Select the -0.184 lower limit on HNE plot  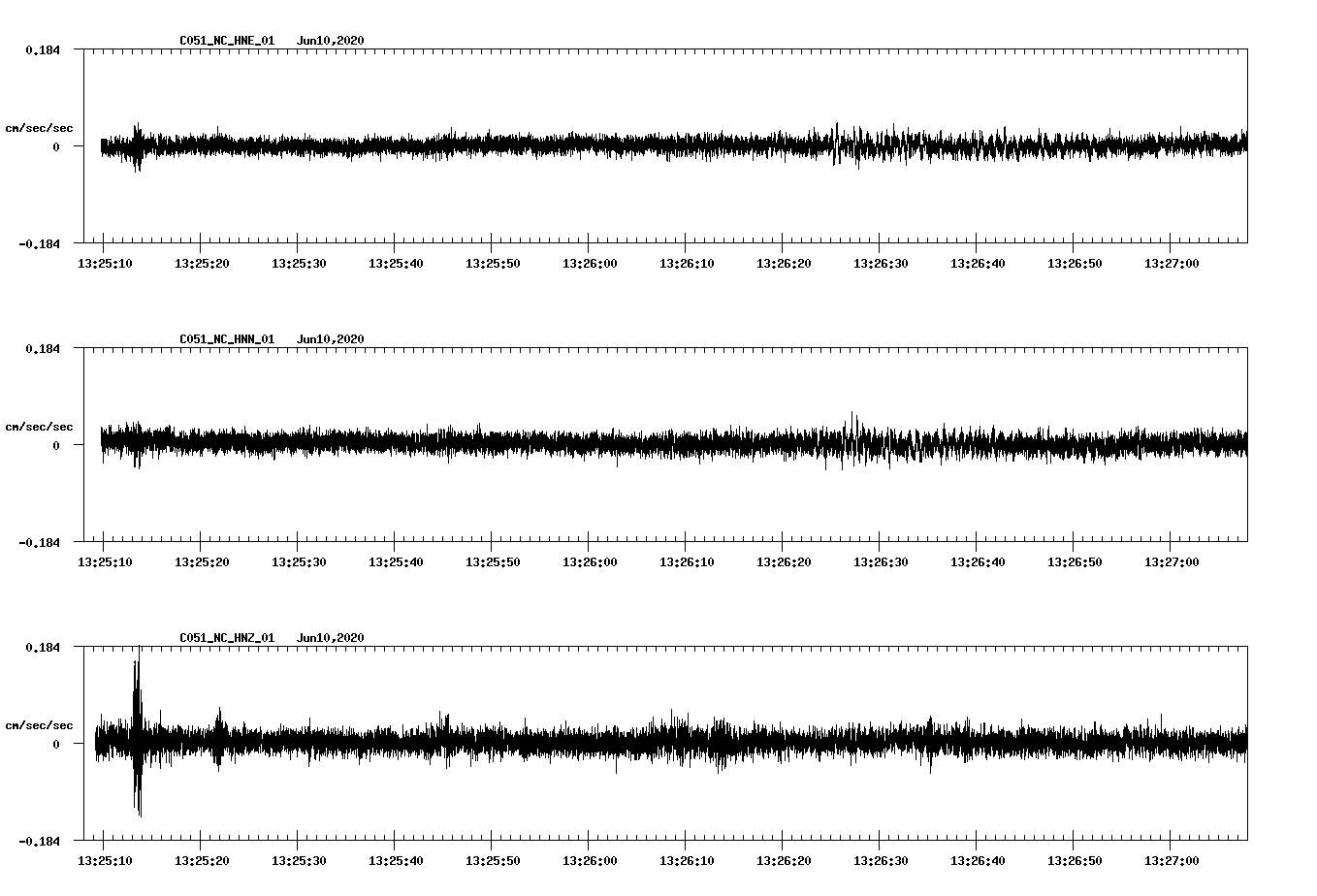(39, 243)
